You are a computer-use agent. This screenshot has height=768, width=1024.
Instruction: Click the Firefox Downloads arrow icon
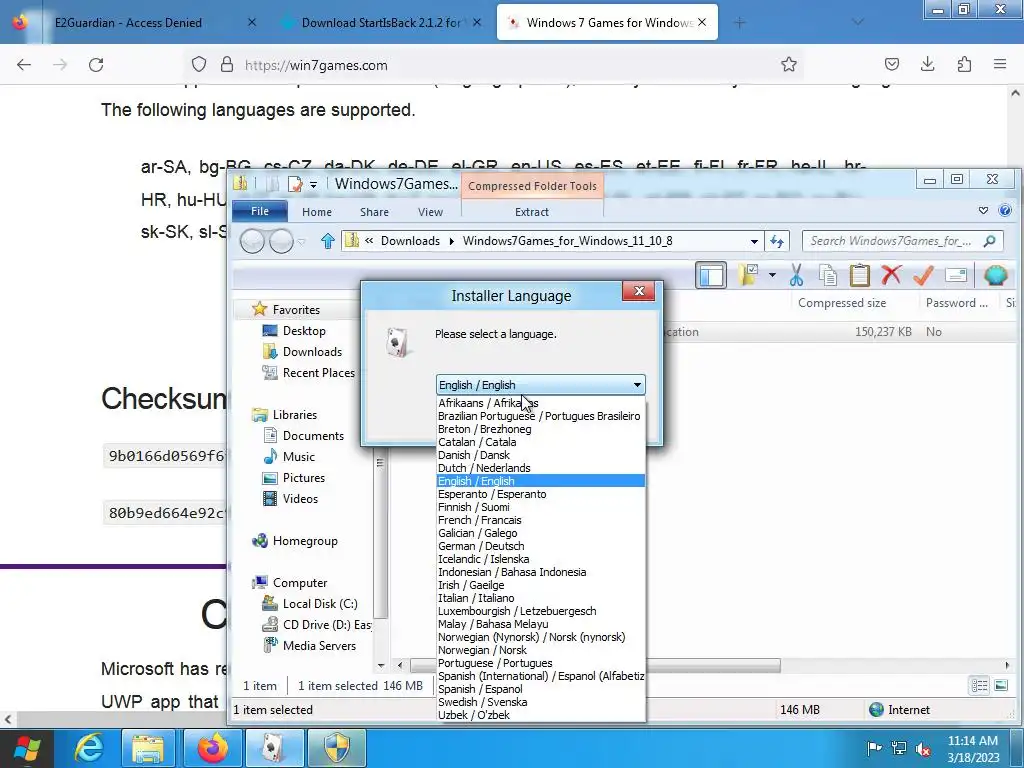(x=927, y=64)
